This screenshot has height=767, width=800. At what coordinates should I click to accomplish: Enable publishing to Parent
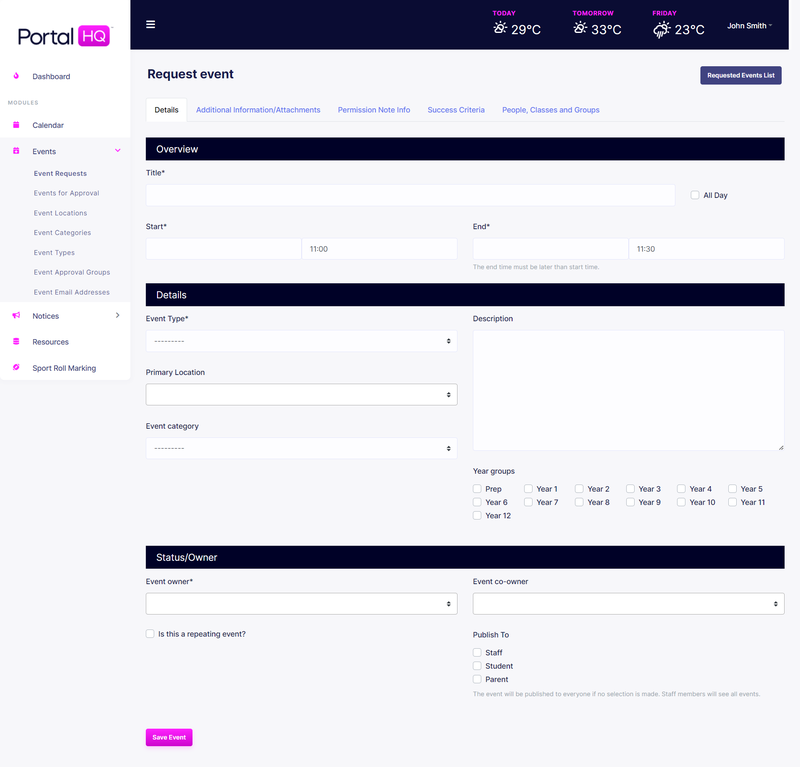coord(478,679)
